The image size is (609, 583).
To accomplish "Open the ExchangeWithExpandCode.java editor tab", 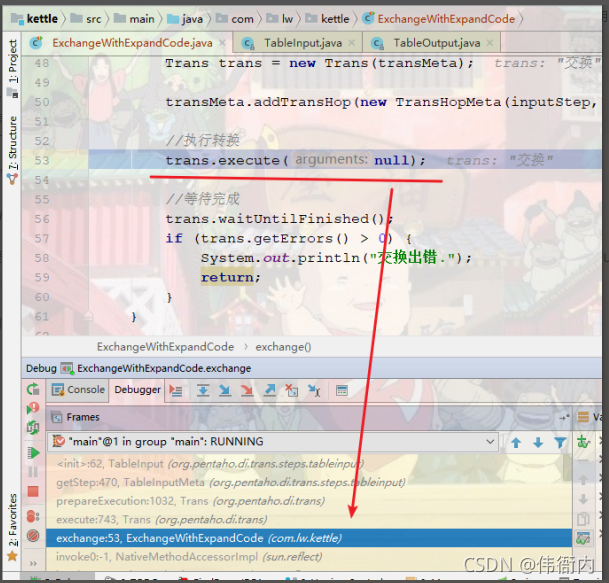I will pos(132,43).
